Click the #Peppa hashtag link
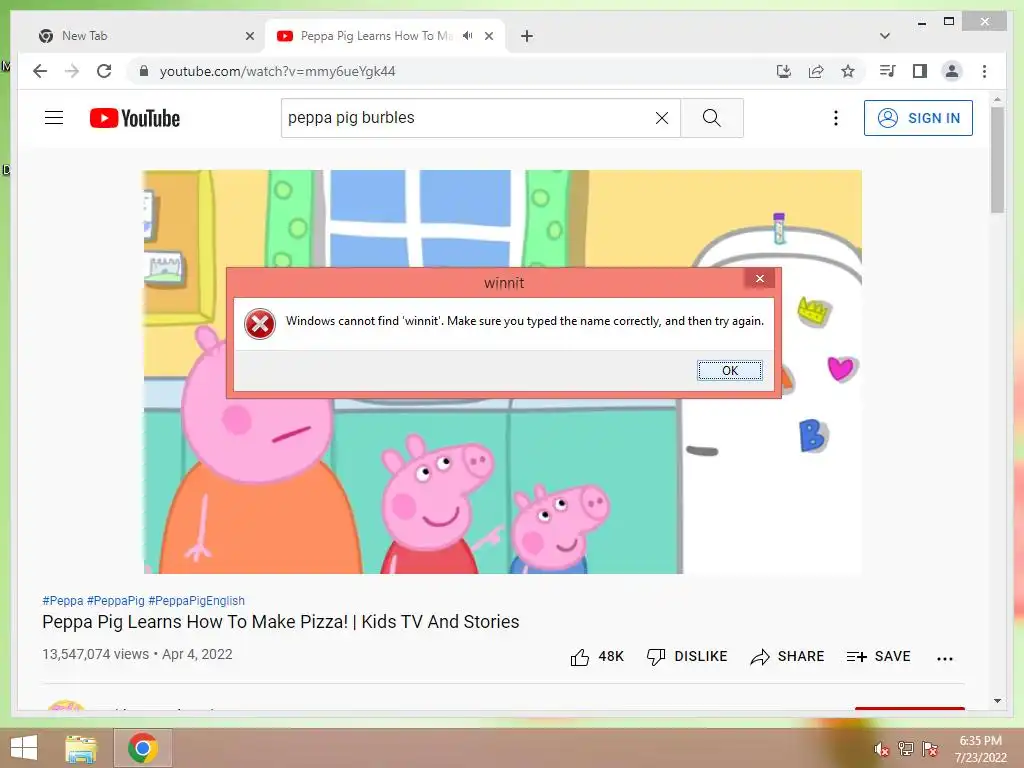 tap(63, 601)
